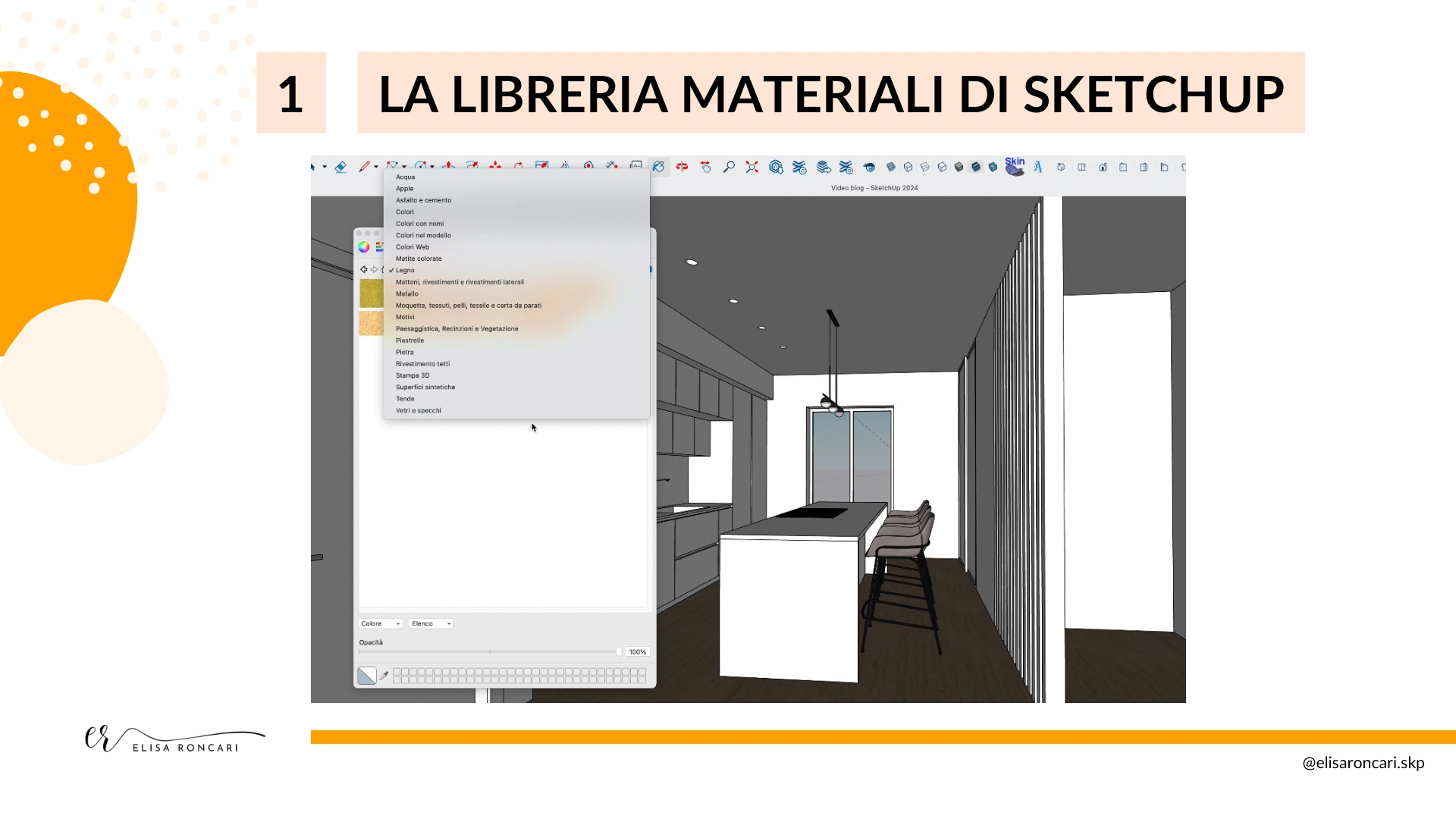Open the Select tool dropdown arrow
This screenshot has width=1456, height=819.
[325, 167]
